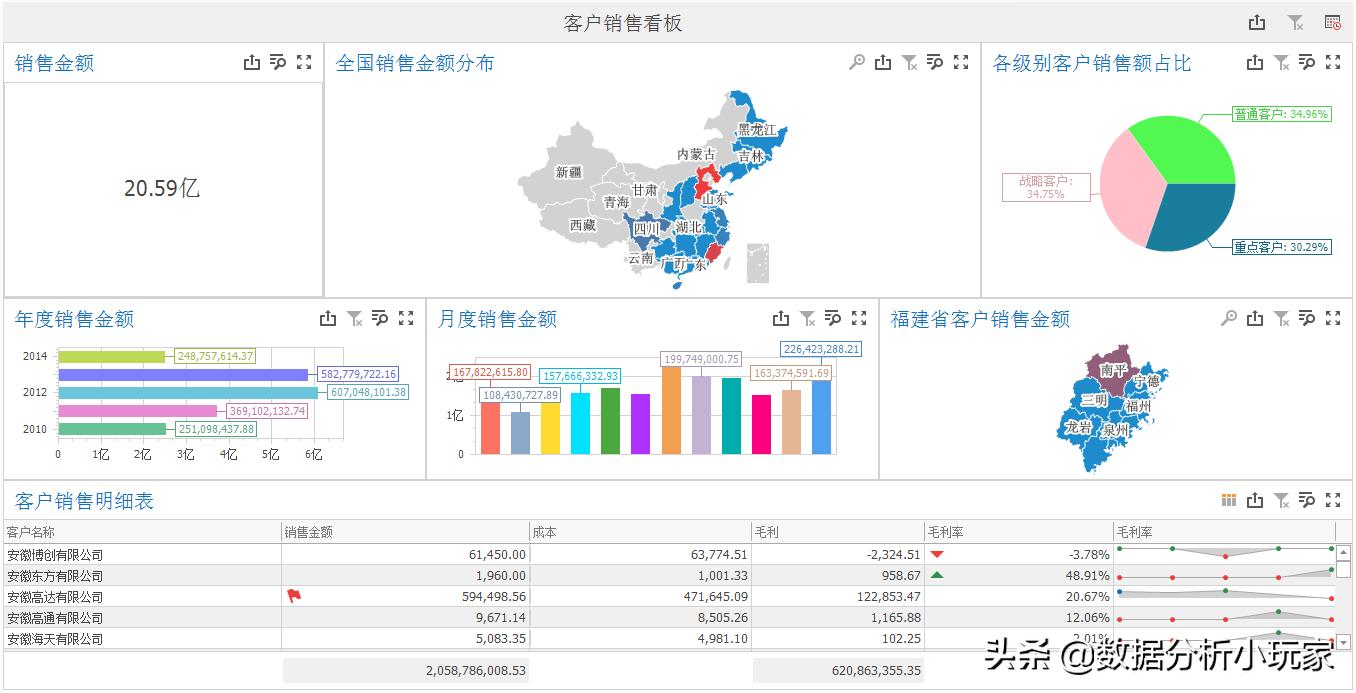Screen dimensions: 1356x693
Task: Expand the 客户销售明细表 panel to fullscreen
Action: (x=1333, y=499)
